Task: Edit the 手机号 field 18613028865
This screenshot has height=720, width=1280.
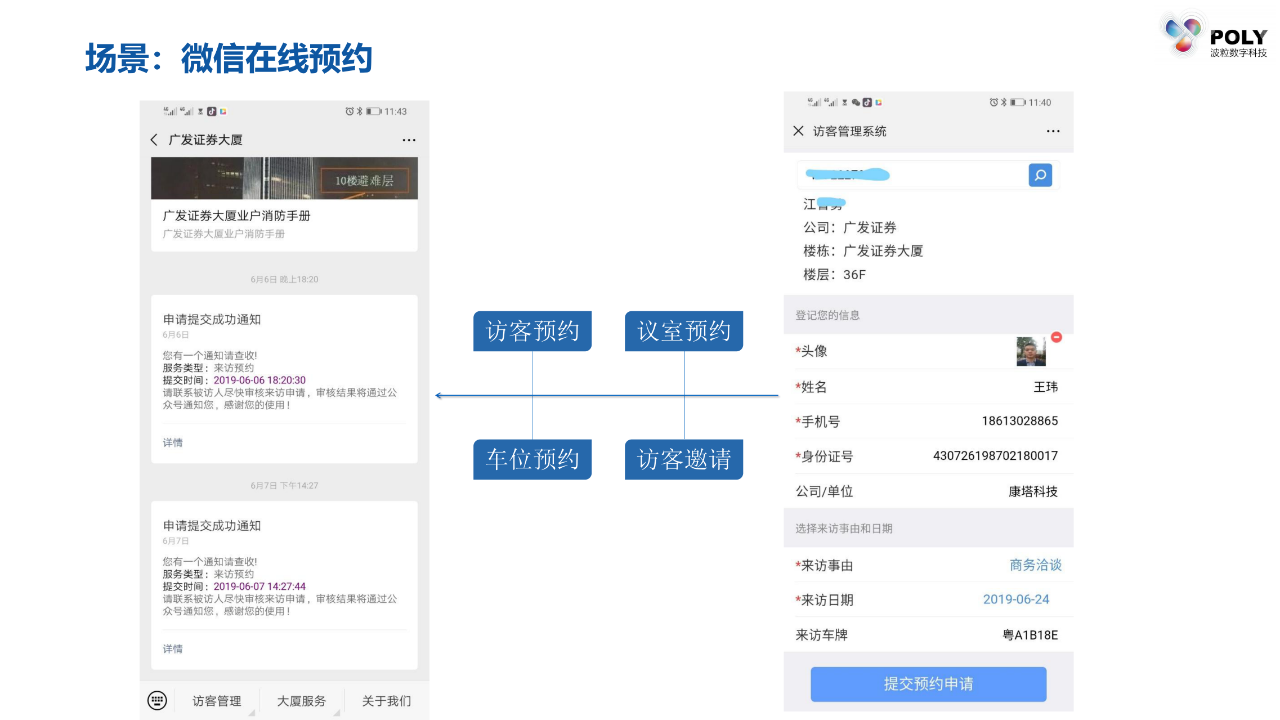Action: [x=1020, y=421]
